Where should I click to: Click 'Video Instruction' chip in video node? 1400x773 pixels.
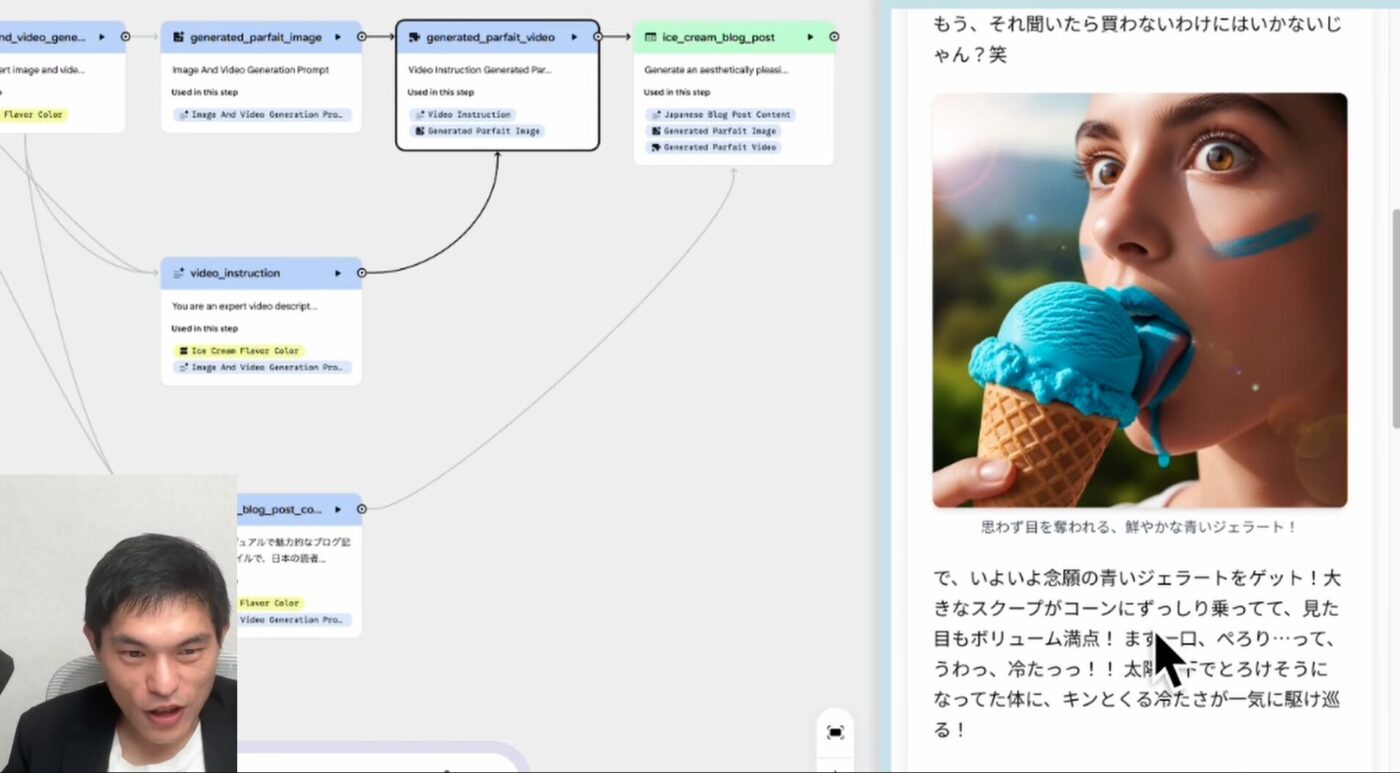click(462, 115)
